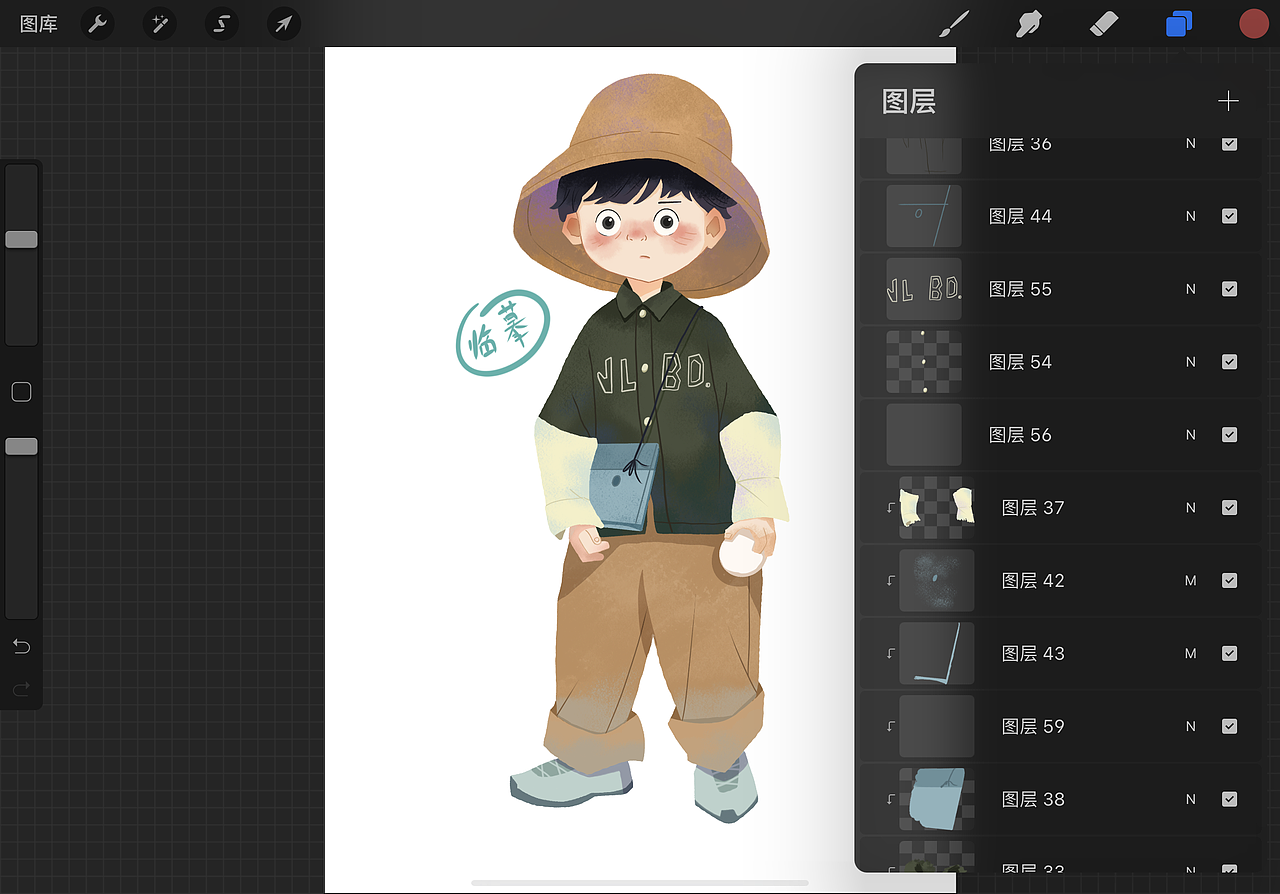Open blend mode settings of 图层 38
The width and height of the screenshot is (1280, 894).
pos(1190,800)
